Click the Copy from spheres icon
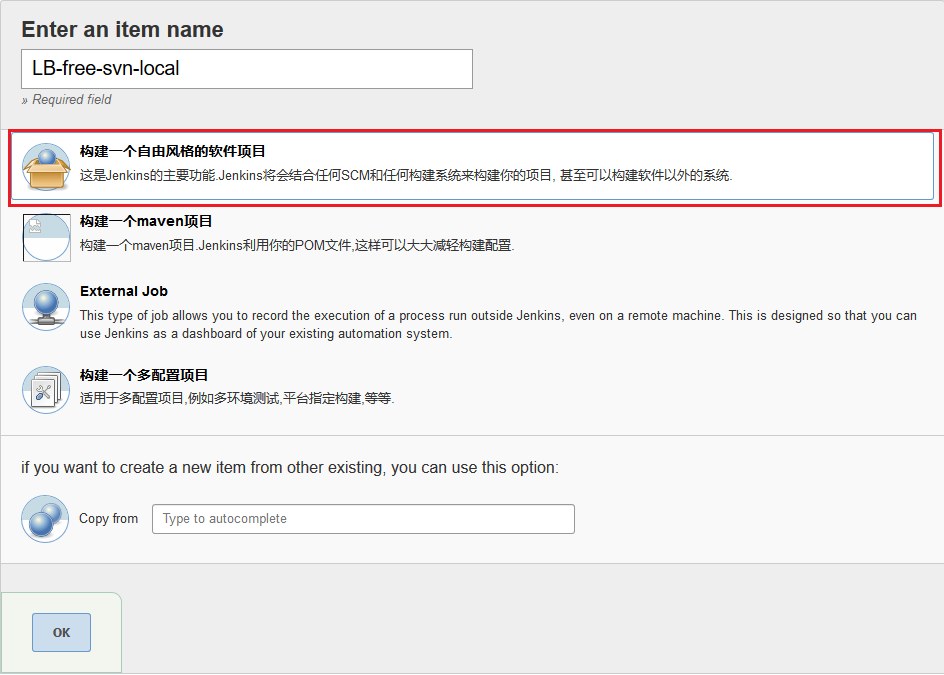This screenshot has width=944, height=675. coord(46,519)
